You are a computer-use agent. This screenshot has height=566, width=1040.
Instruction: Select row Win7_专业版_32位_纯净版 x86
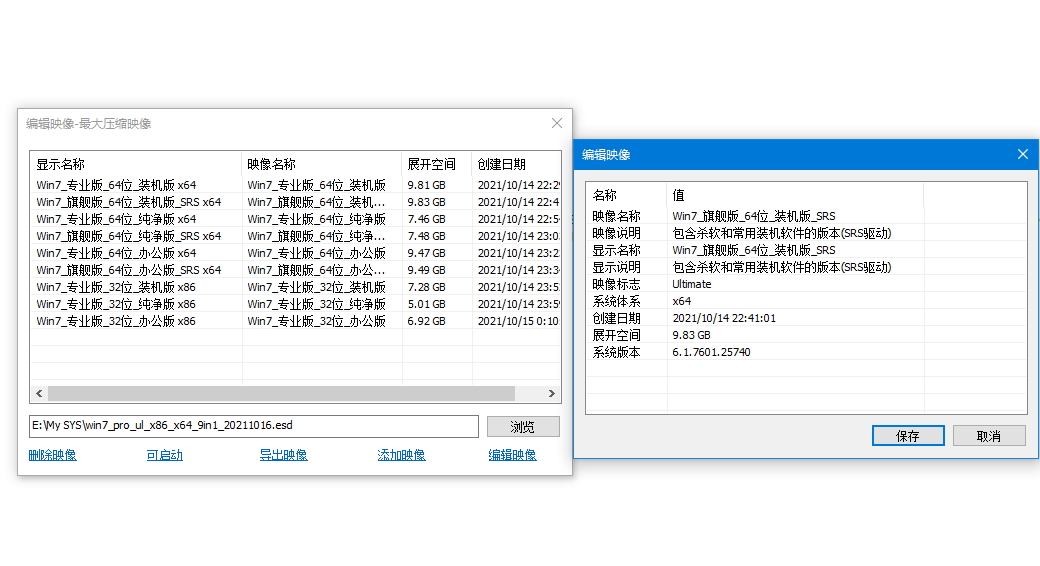(295, 304)
